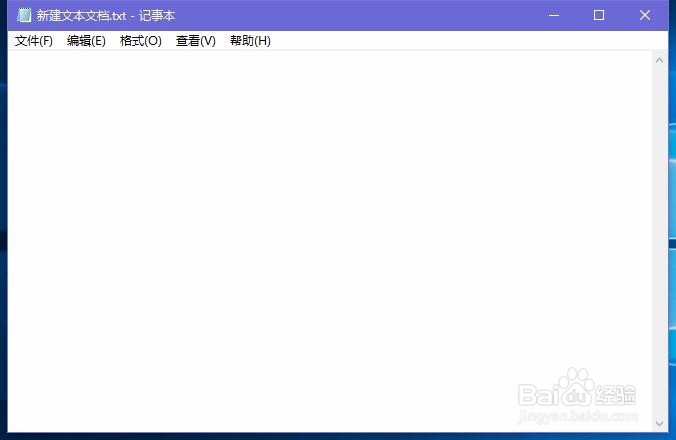Close the Notepad window
The image size is (676, 440).
click(645, 16)
